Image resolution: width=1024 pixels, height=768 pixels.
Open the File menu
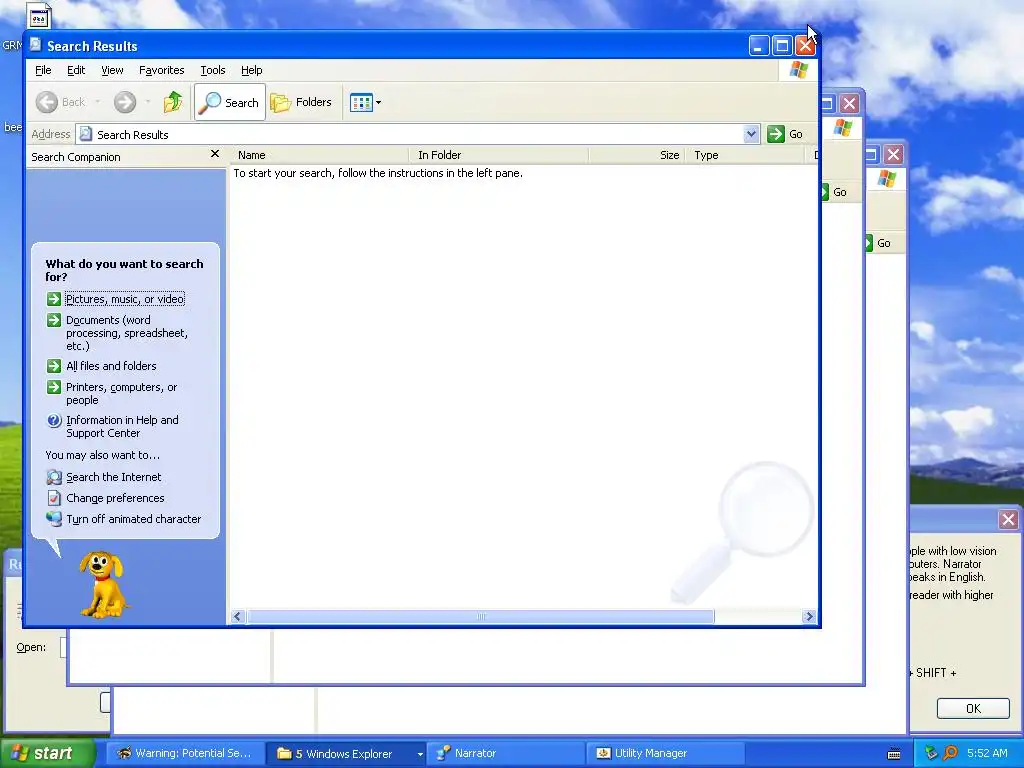(43, 70)
